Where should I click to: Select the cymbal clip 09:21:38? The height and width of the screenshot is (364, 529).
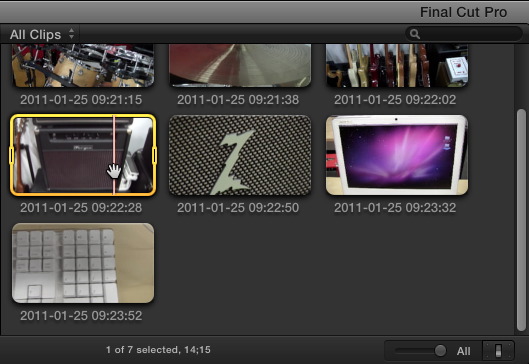pos(240,65)
